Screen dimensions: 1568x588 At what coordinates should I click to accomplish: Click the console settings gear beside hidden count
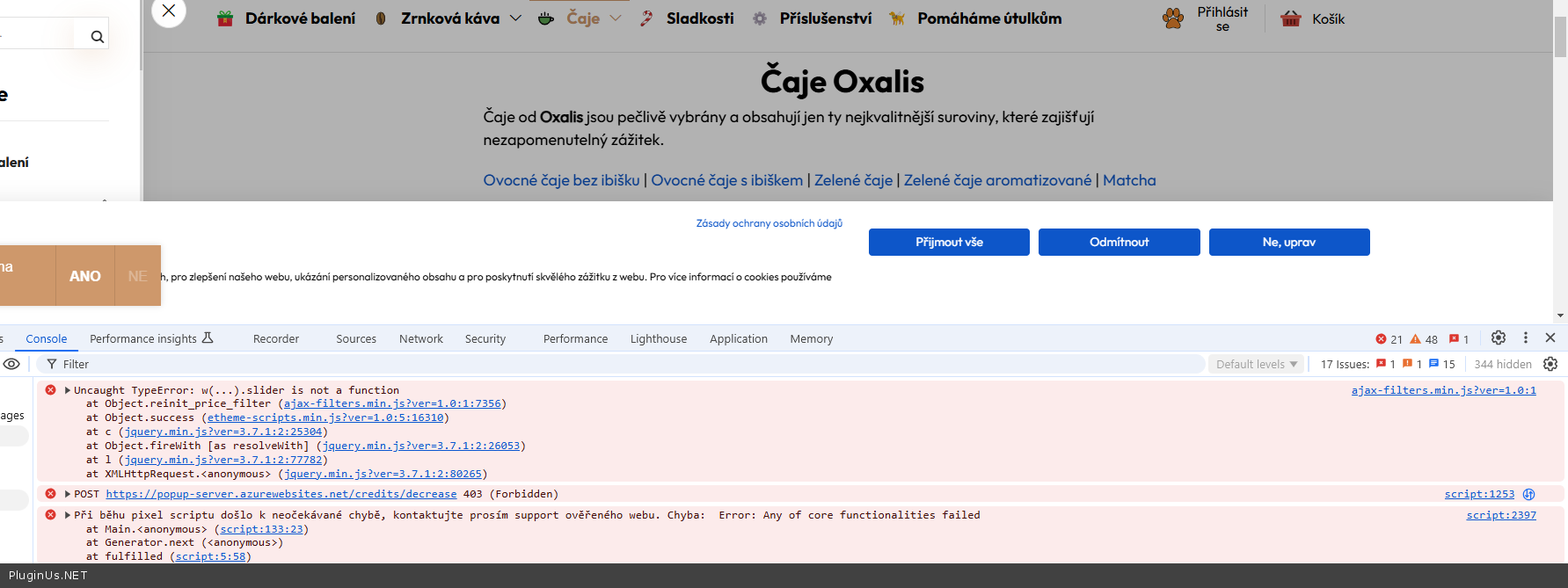pos(1550,364)
